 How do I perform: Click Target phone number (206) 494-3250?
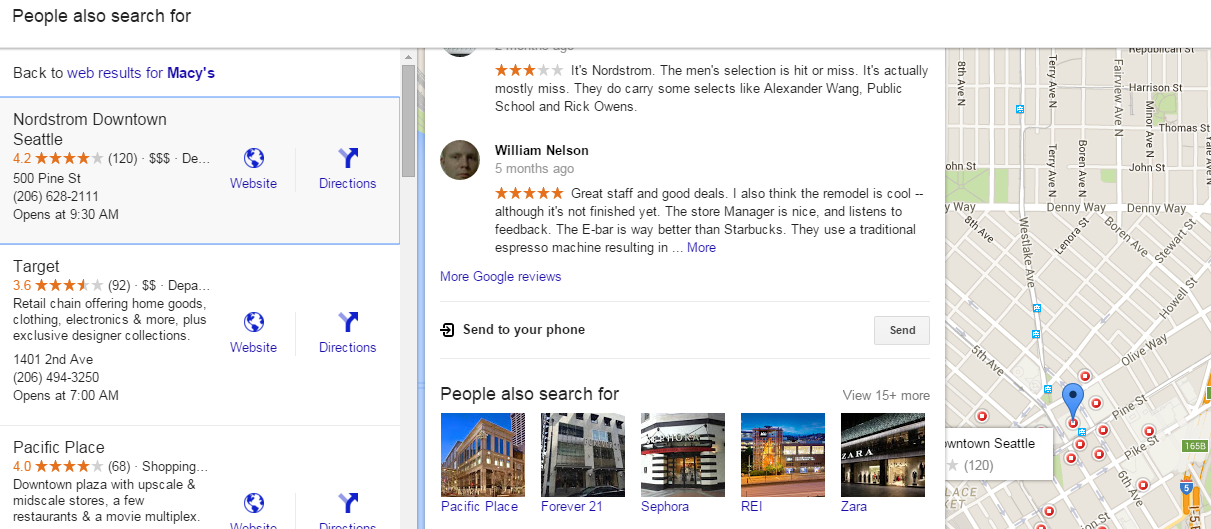coord(56,378)
